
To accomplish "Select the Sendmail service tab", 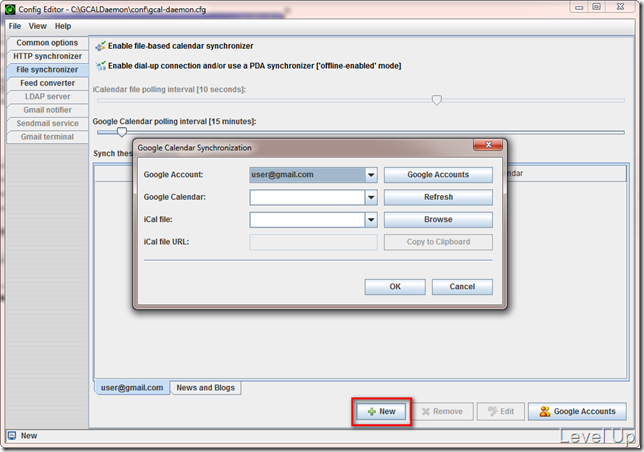I will 47,123.
